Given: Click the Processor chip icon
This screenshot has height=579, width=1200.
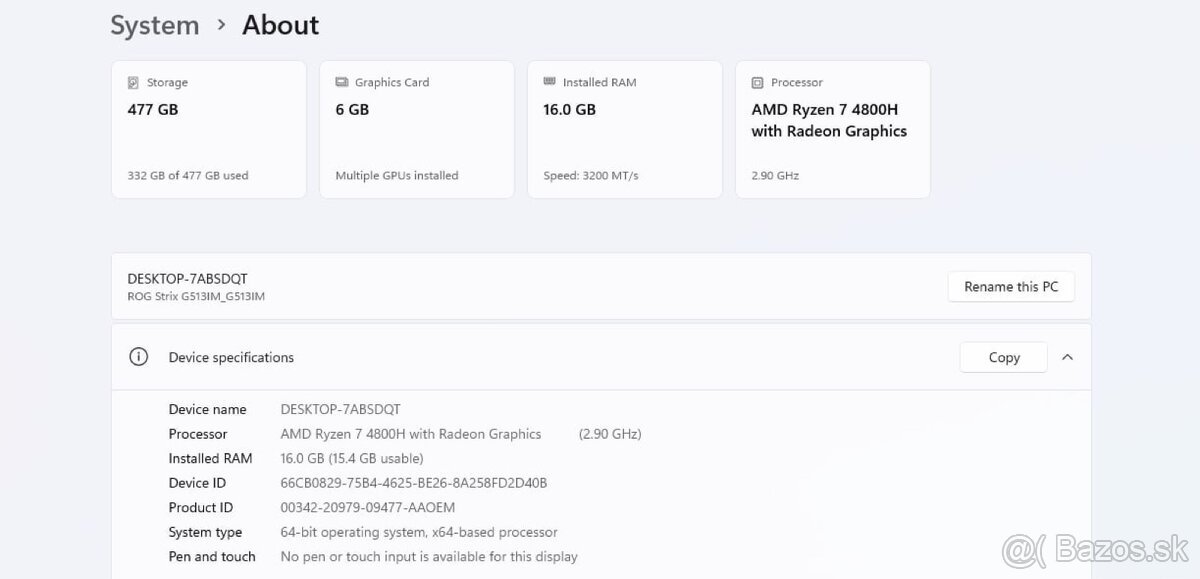Looking at the screenshot, I should pos(758,82).
